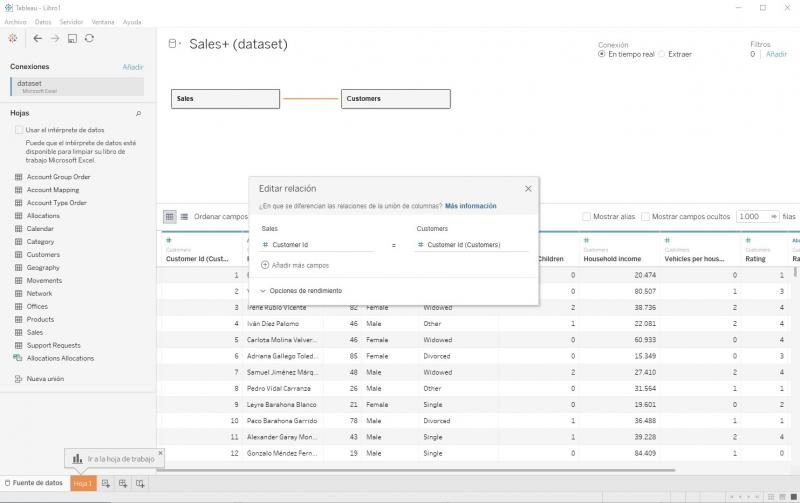Select the Extraer connection option
The image size is (800, 503).
662,54
